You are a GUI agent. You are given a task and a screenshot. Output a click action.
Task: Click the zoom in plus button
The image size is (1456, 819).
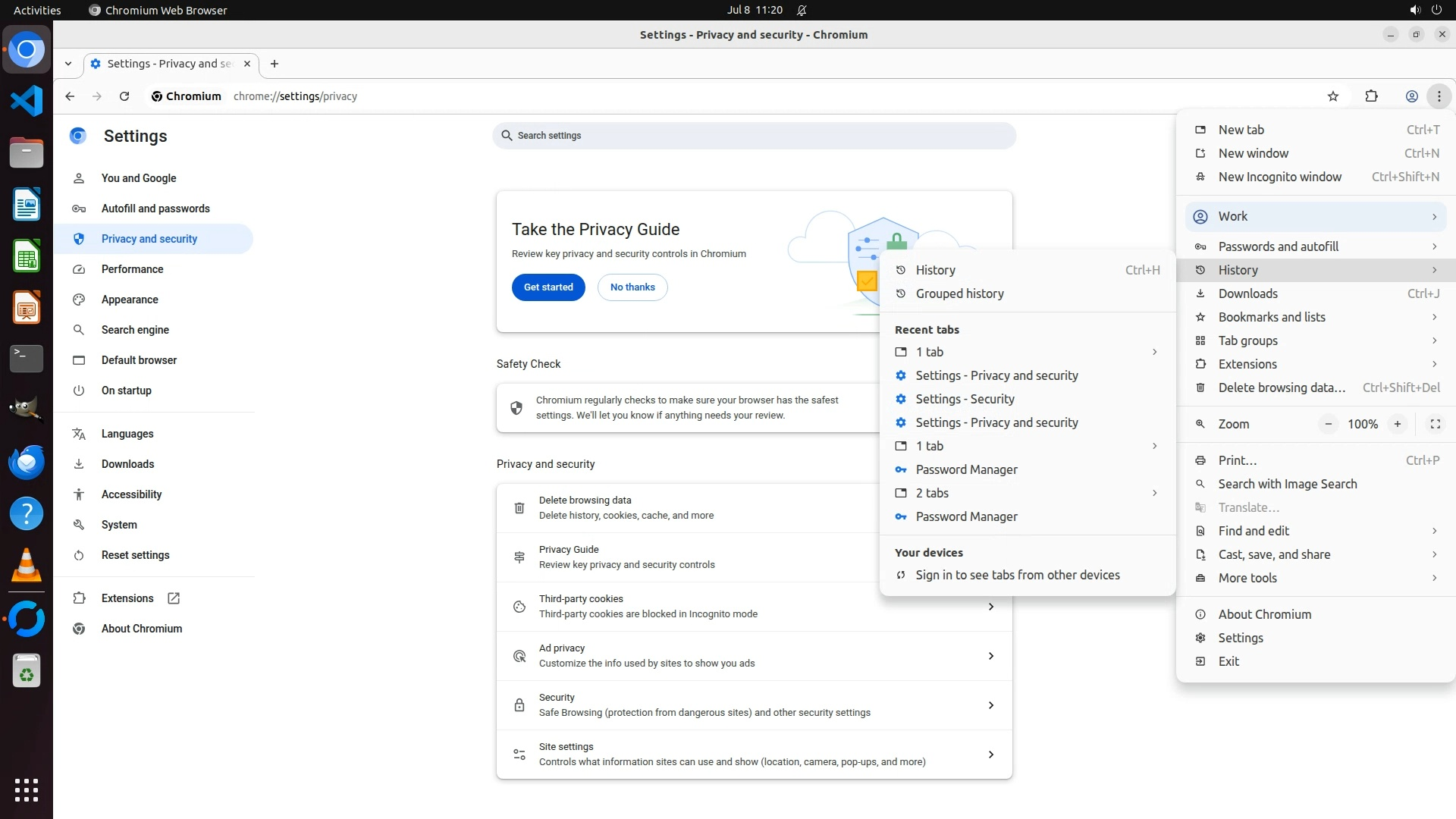click(1397, 424)
